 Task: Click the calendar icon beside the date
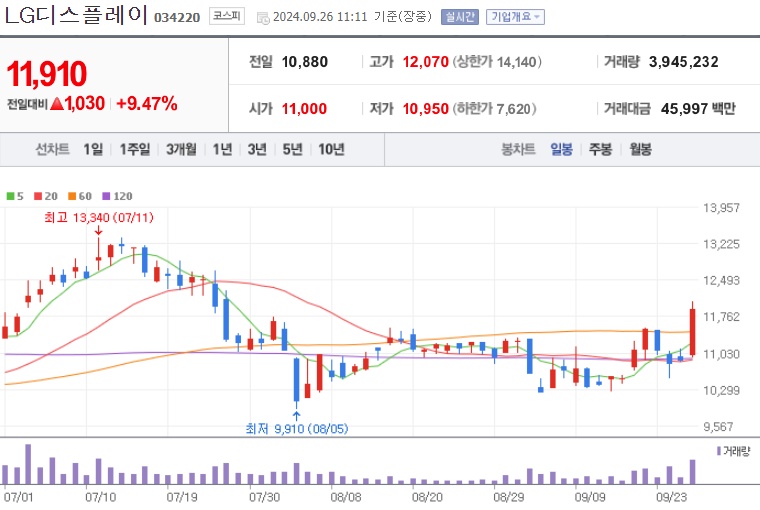[x=263, y=18]
